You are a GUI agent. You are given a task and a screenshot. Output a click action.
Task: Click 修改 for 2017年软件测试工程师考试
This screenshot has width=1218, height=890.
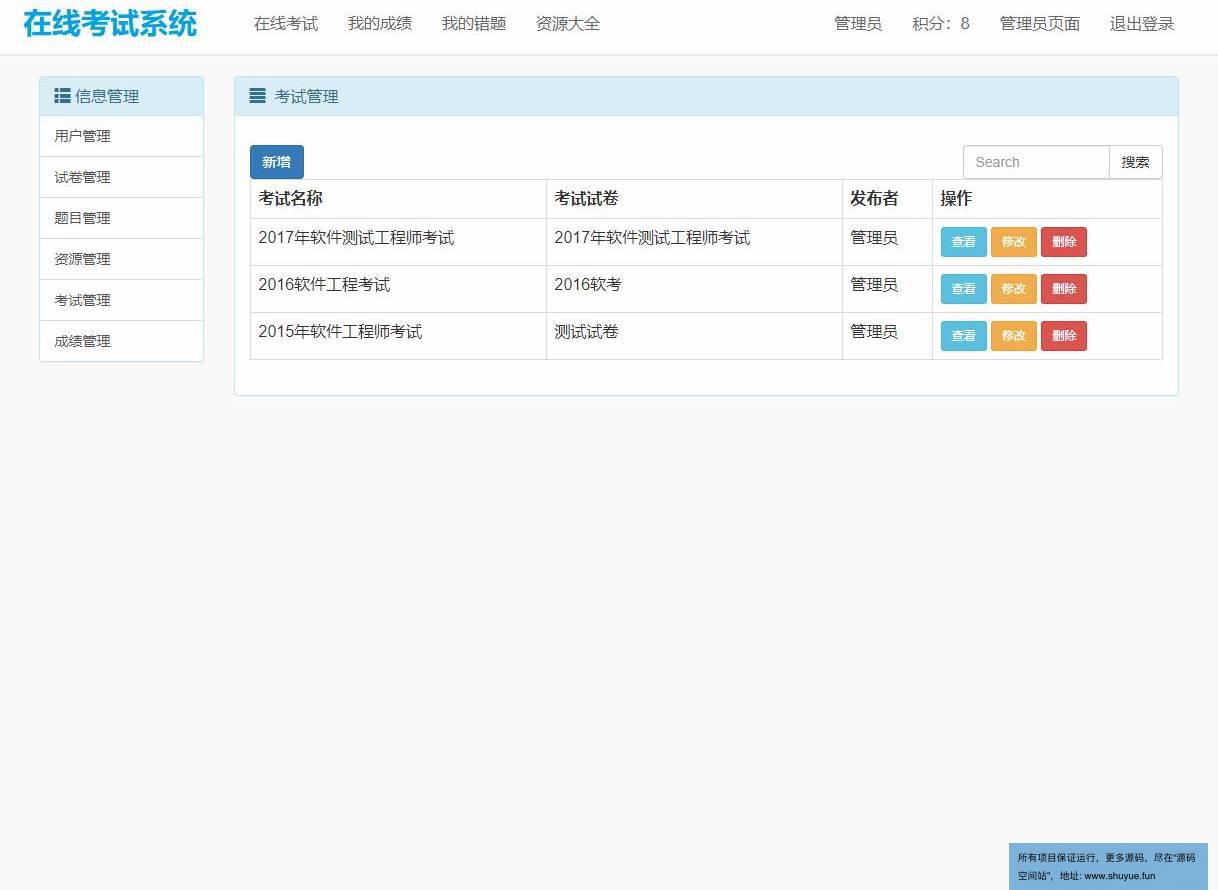point(1014,242)
